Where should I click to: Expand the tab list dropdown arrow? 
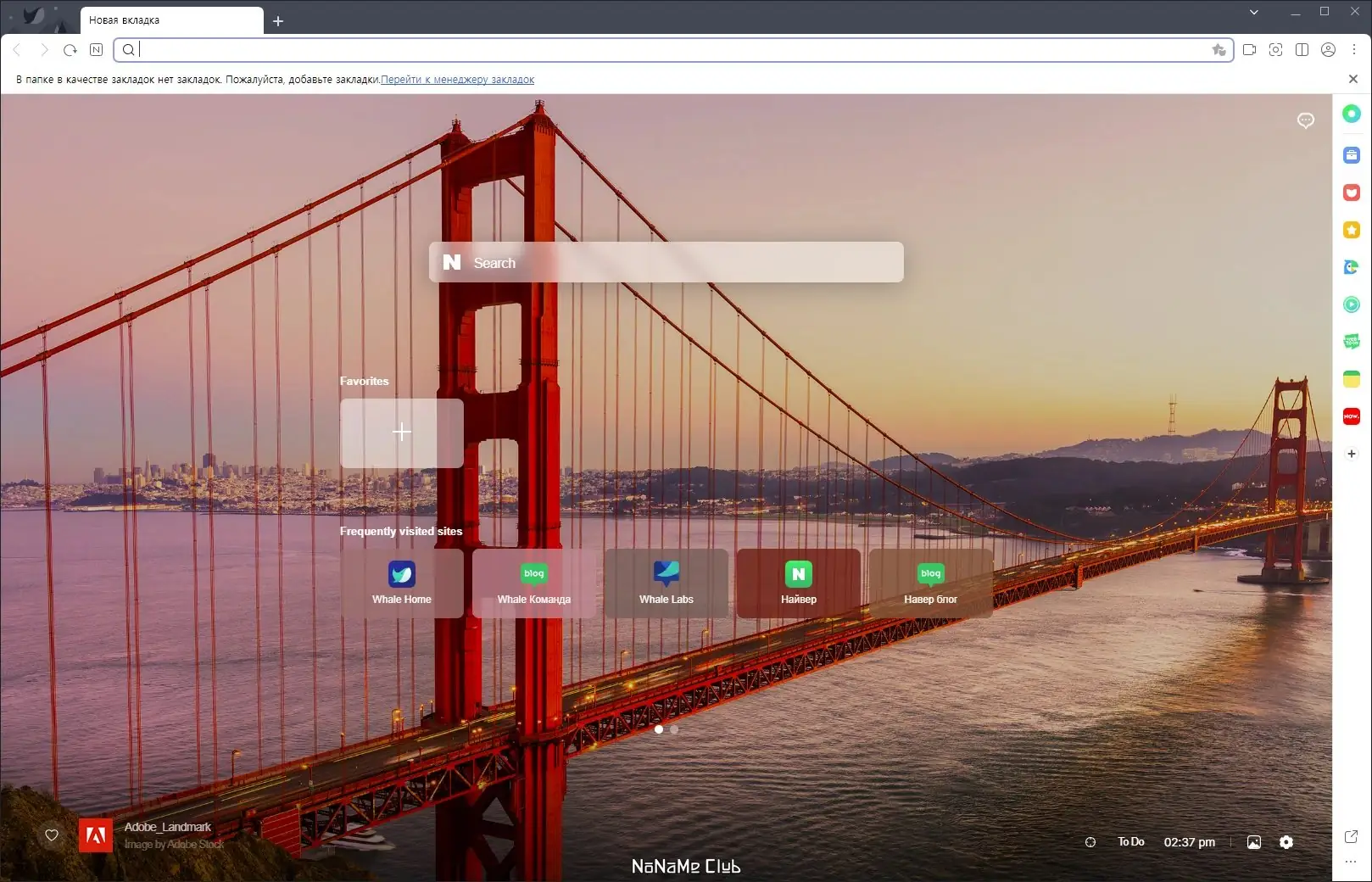click(x=1254, y=12)
